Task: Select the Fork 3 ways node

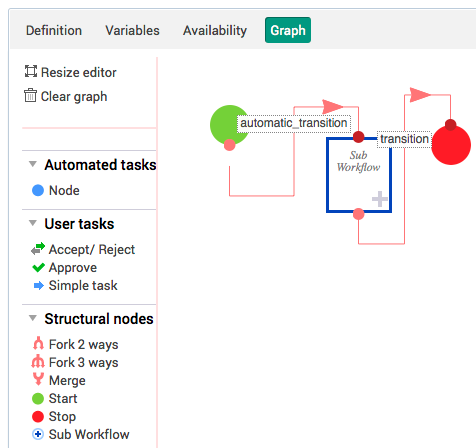Action: tap(75, 362)
